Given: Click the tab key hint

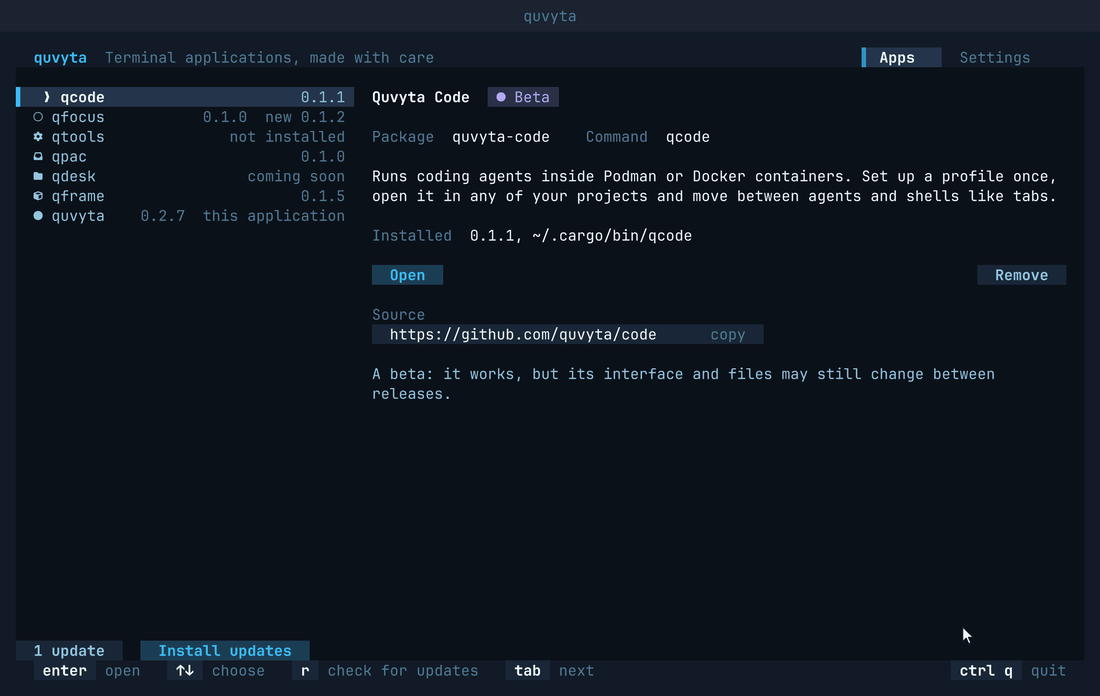Looking at the screenshot, I should pyautogui.click(x=528, y=670).
